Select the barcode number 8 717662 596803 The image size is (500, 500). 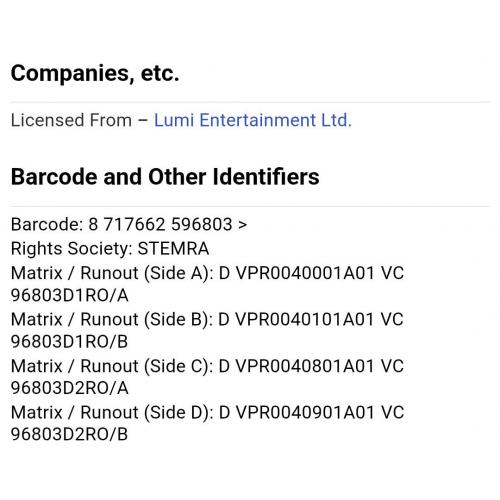click(160, 224)
